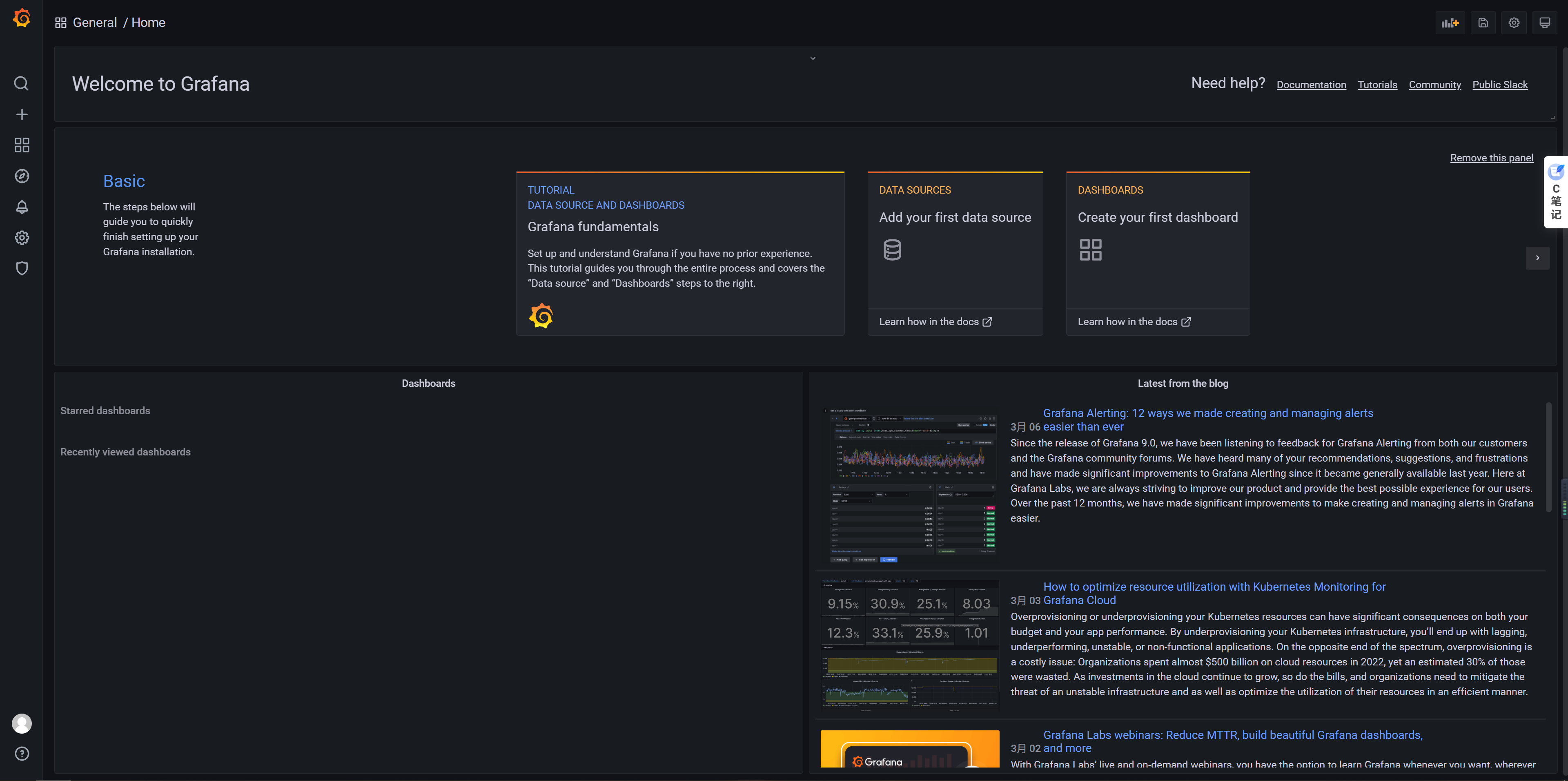Click the Need help? text
The height and width of the screenshot is (781, 1568).
(x=1228, y=83)
